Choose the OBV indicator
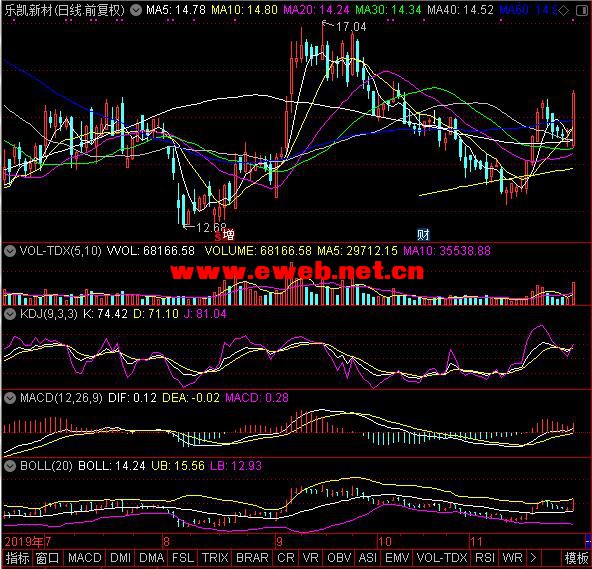592x569 pixels. (339, 558)
